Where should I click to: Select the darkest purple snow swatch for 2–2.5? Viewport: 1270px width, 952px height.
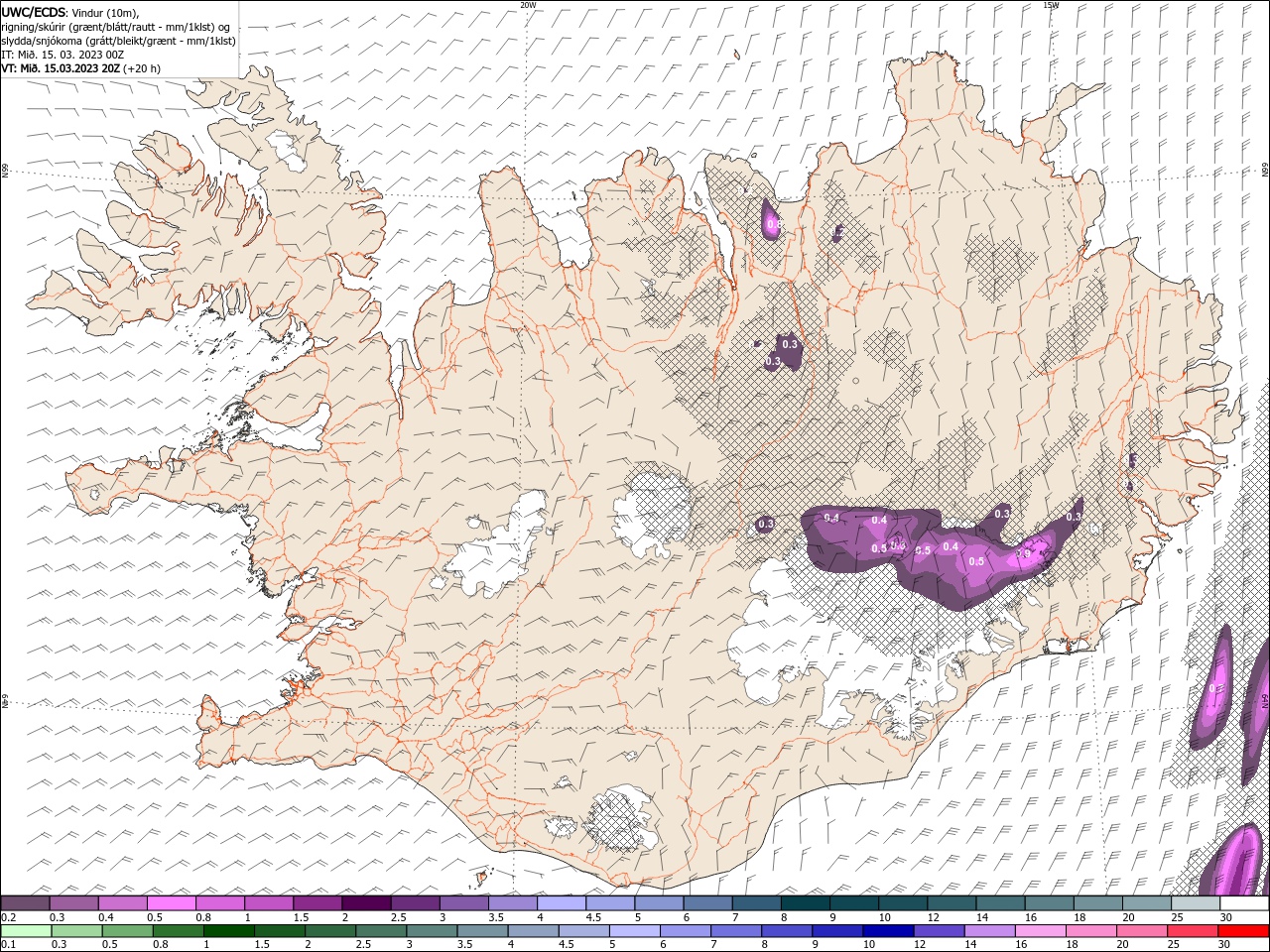(367, 903)
